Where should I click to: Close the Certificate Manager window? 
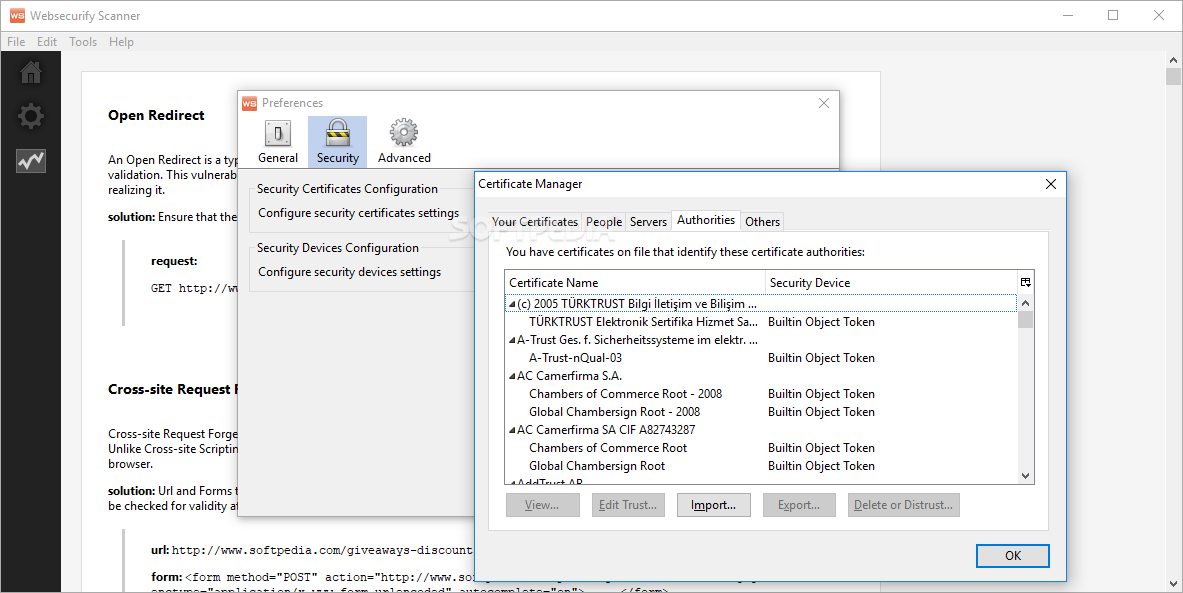pos(1050,184)
